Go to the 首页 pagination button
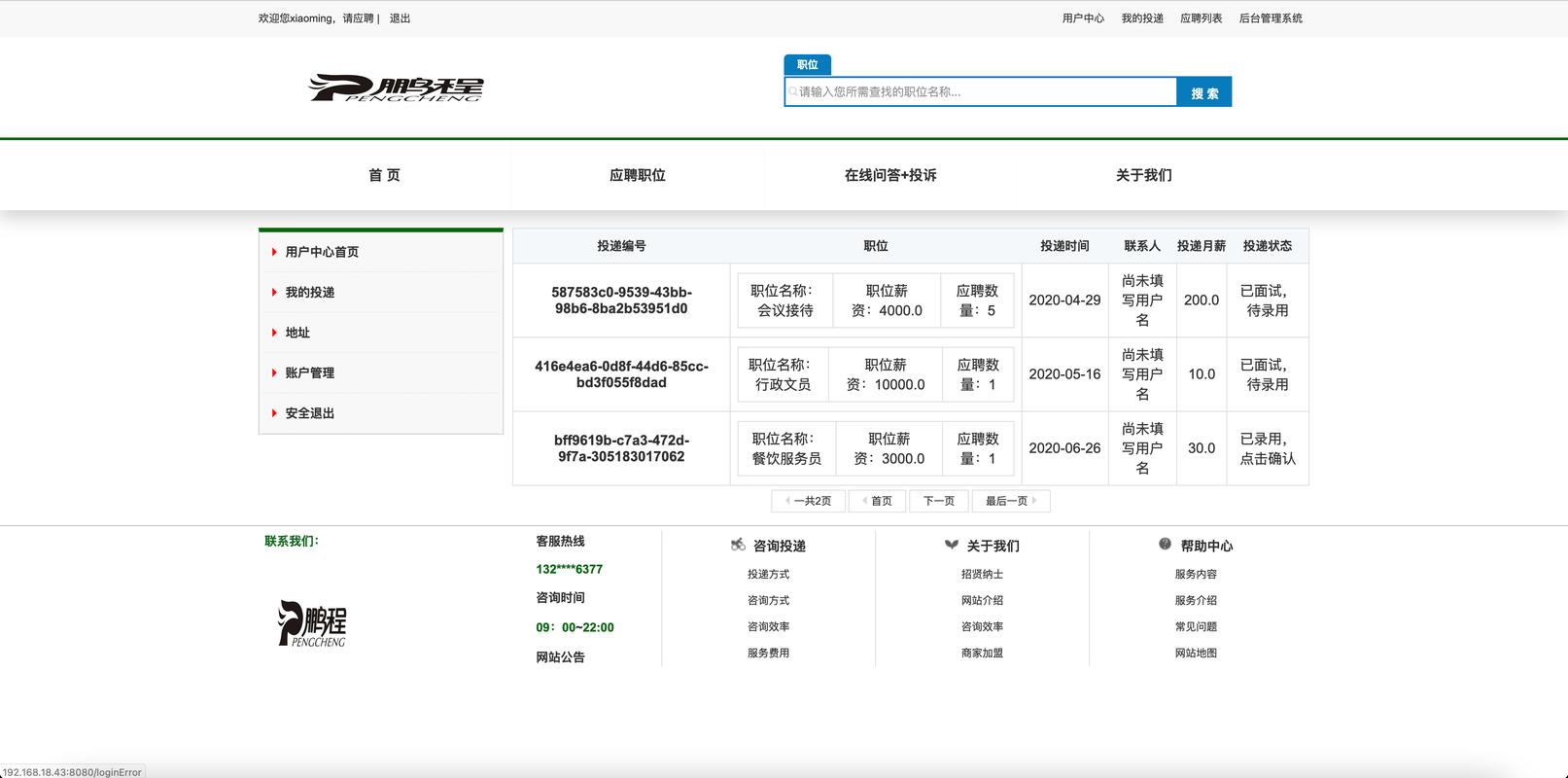The height and width of the screenshot is (778, 1568). click(x=878, y=501)
